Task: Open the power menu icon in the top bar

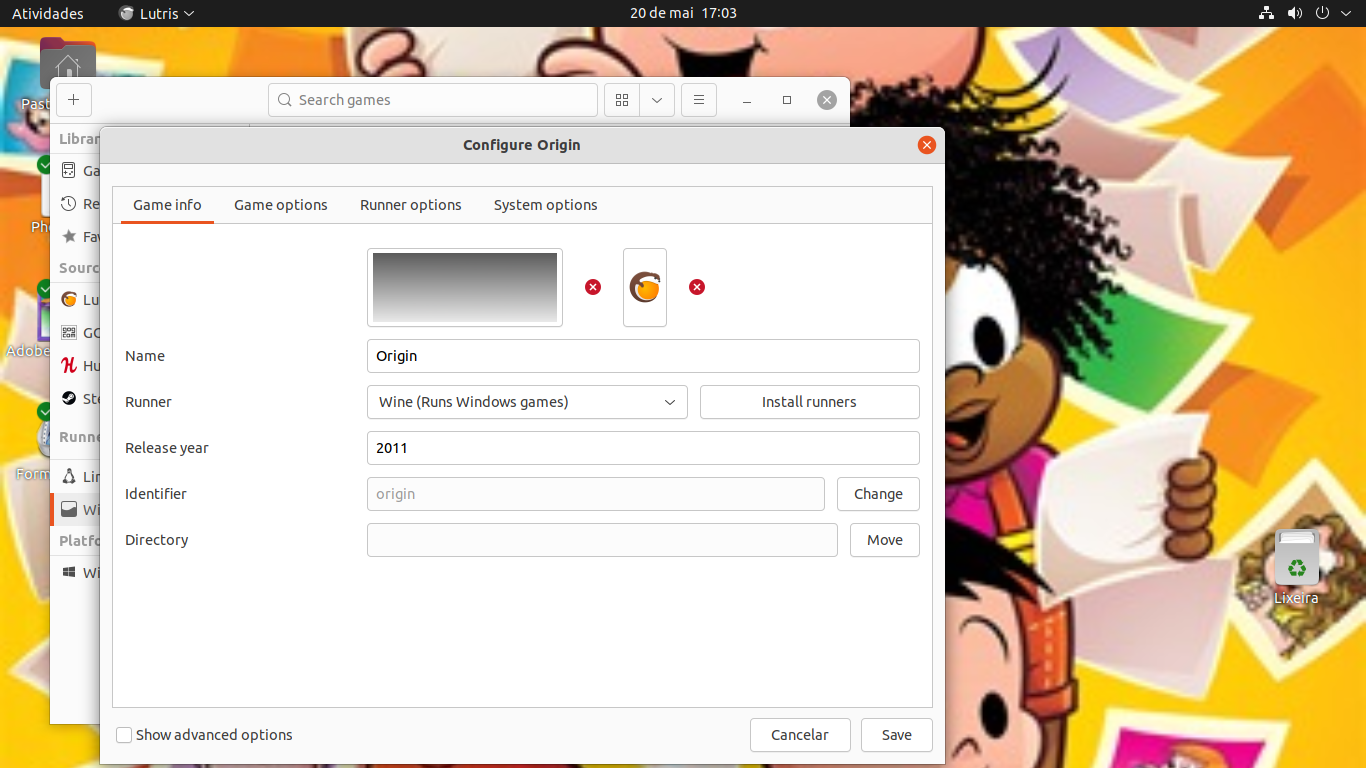Action: click(1322, 13)
